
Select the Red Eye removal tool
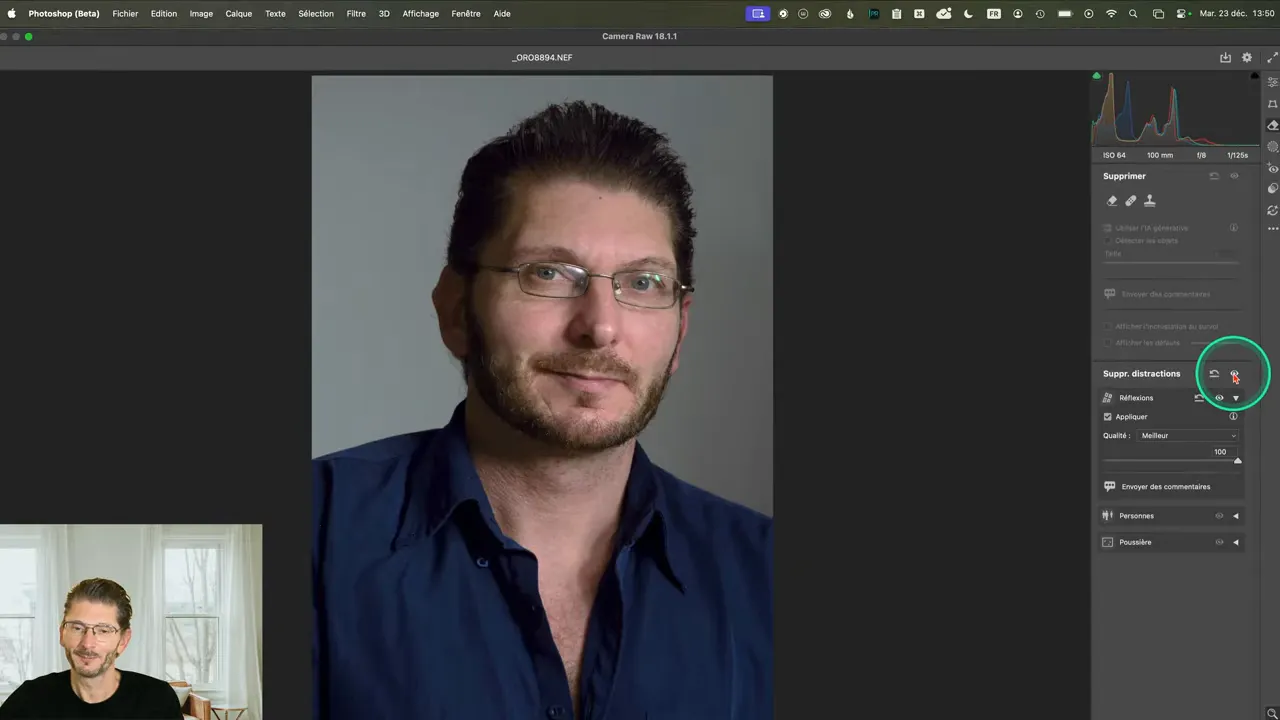pos(1272,169)
